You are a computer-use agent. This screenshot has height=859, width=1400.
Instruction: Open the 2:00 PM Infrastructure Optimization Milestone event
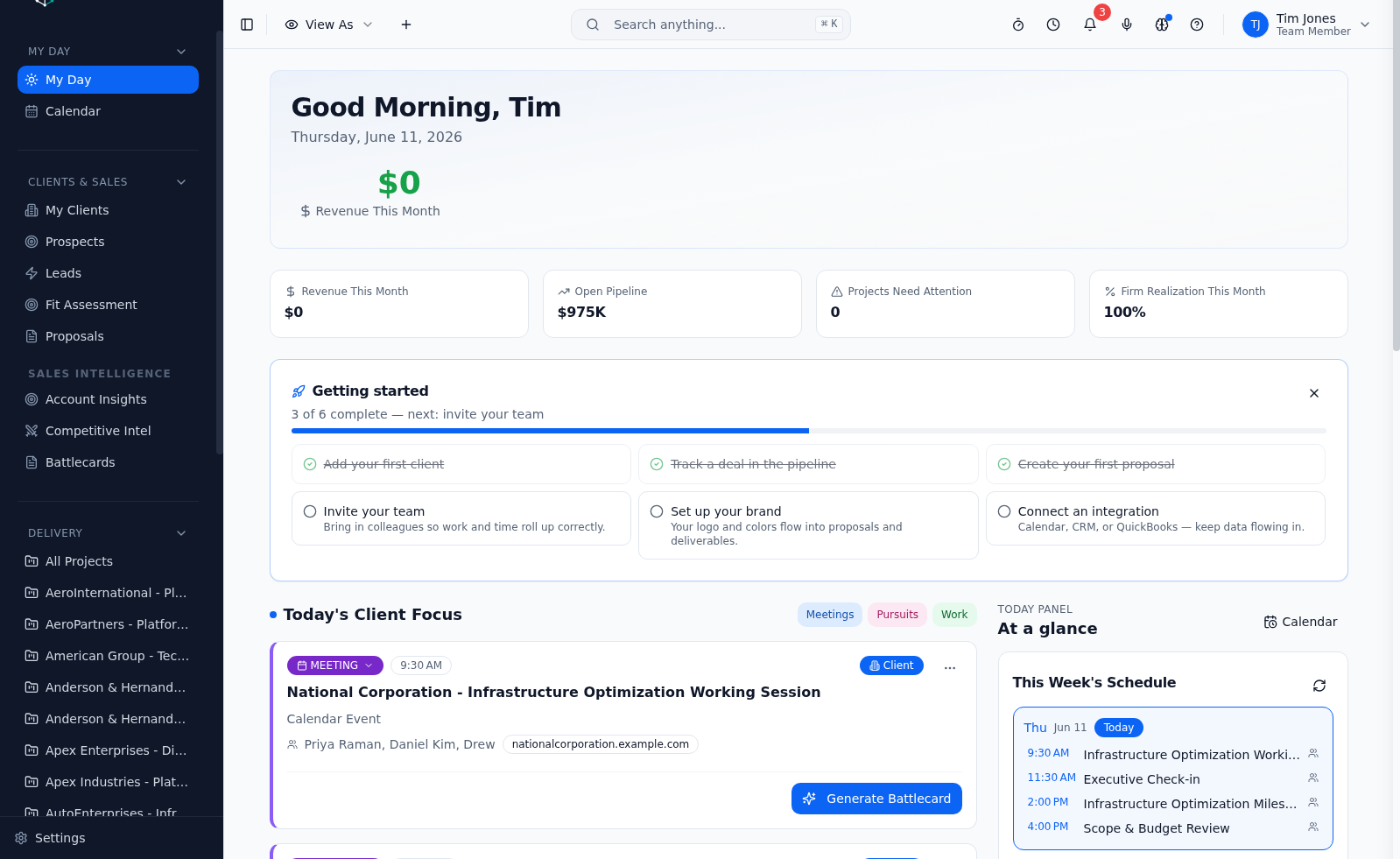click(x=1172, y=803)
